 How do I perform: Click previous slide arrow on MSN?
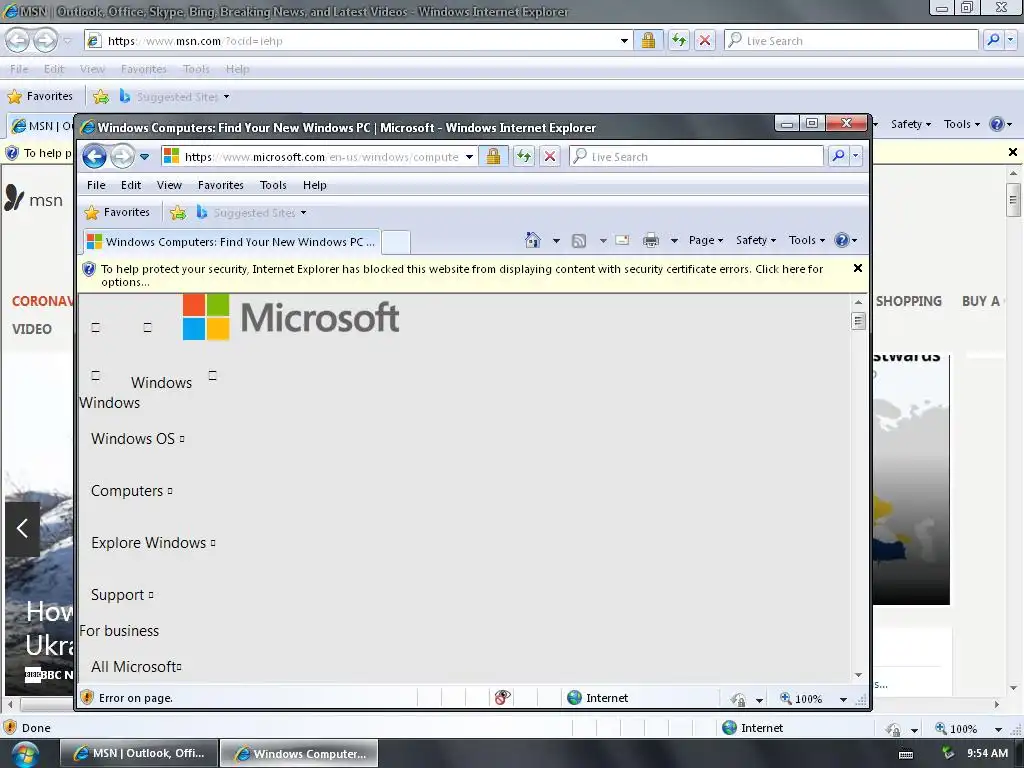[22, 528]
